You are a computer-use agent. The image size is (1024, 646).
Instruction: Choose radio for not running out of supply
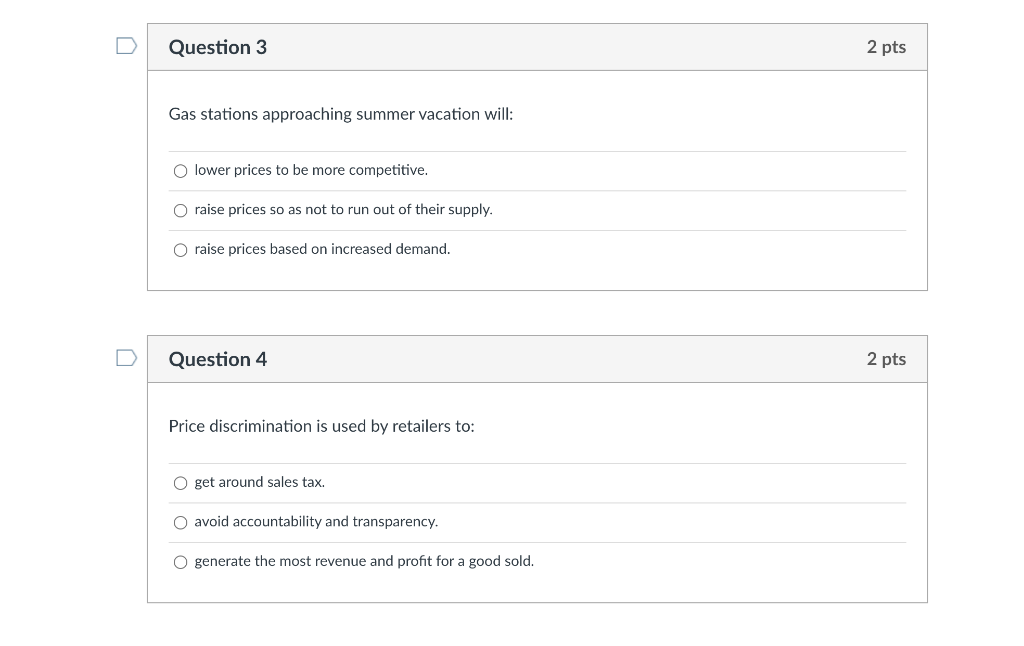(180, 210)
